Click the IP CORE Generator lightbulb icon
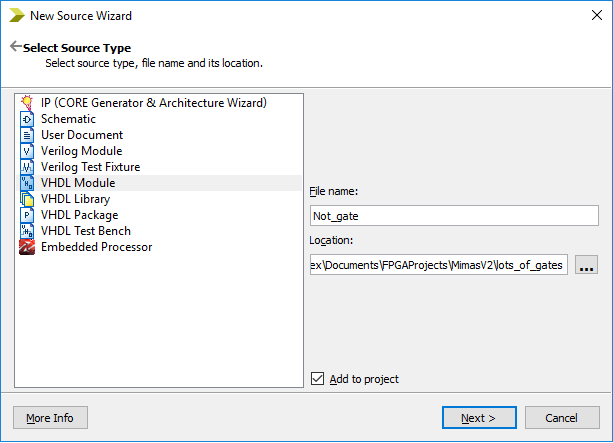 27,103
